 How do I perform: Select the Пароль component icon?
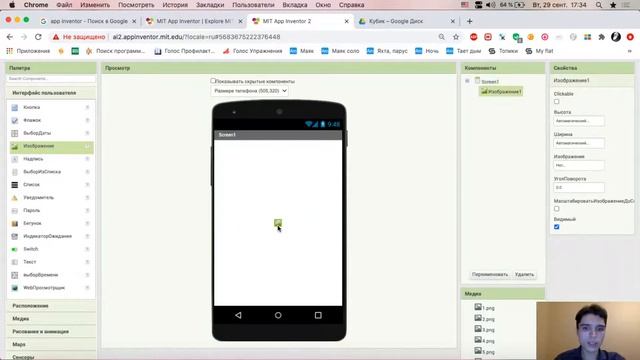(x=15, y=211)
